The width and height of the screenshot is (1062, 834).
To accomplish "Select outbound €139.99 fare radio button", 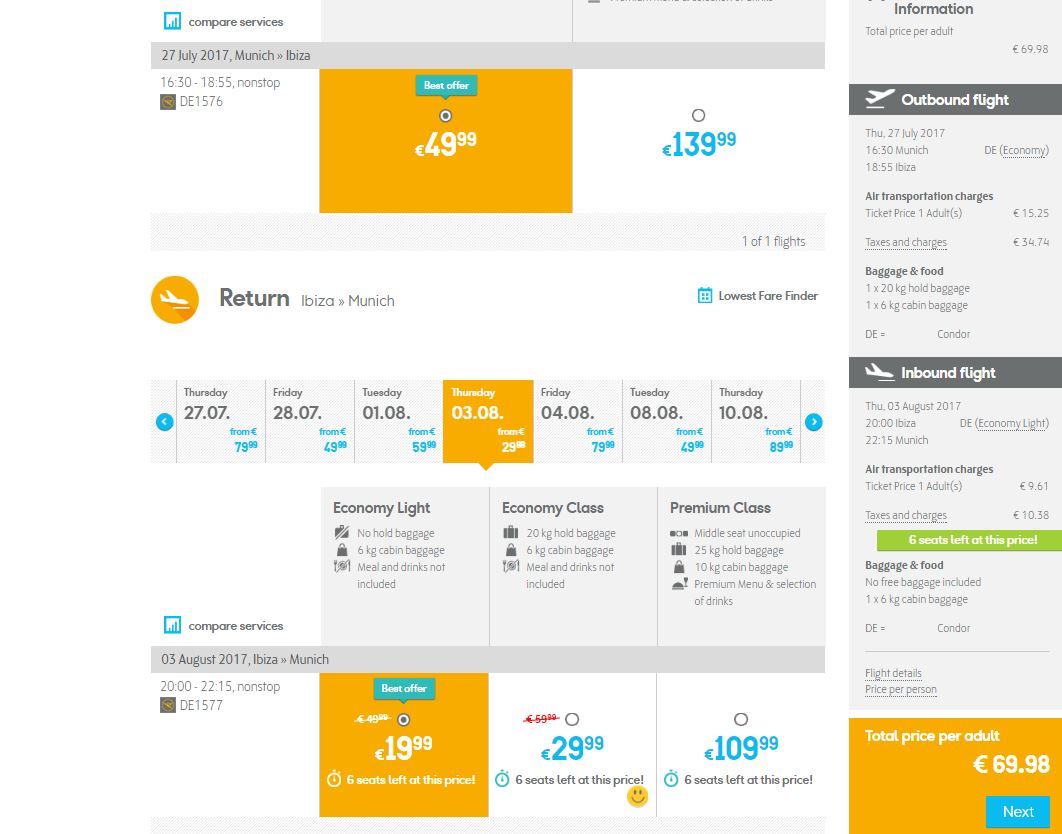I will (698, 116).
